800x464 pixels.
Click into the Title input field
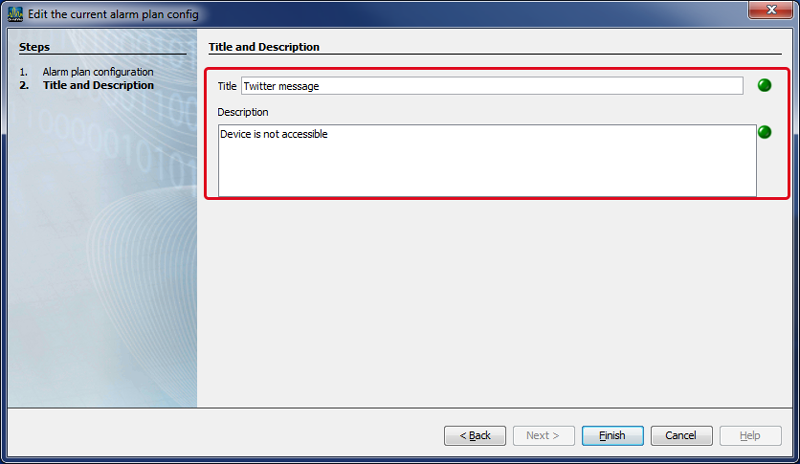tap(491, 86)
